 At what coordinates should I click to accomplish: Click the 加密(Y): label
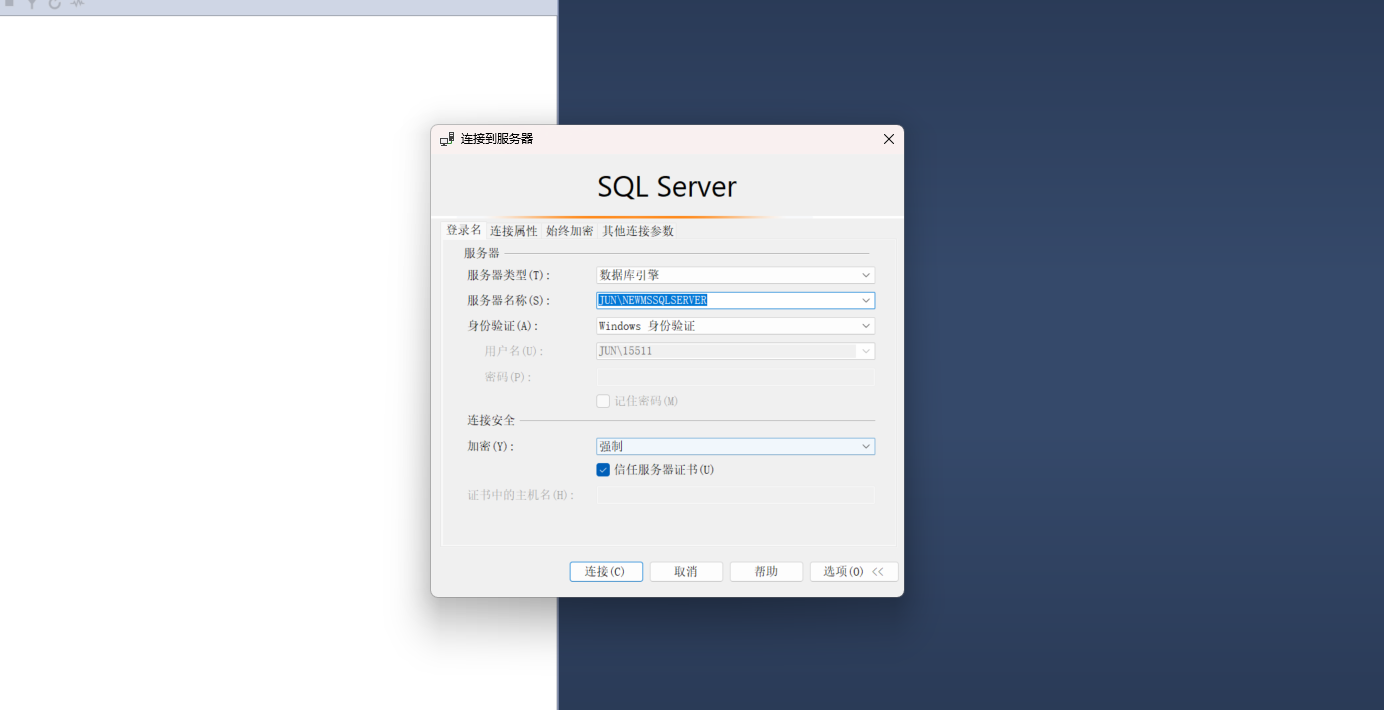click(491, 447)
